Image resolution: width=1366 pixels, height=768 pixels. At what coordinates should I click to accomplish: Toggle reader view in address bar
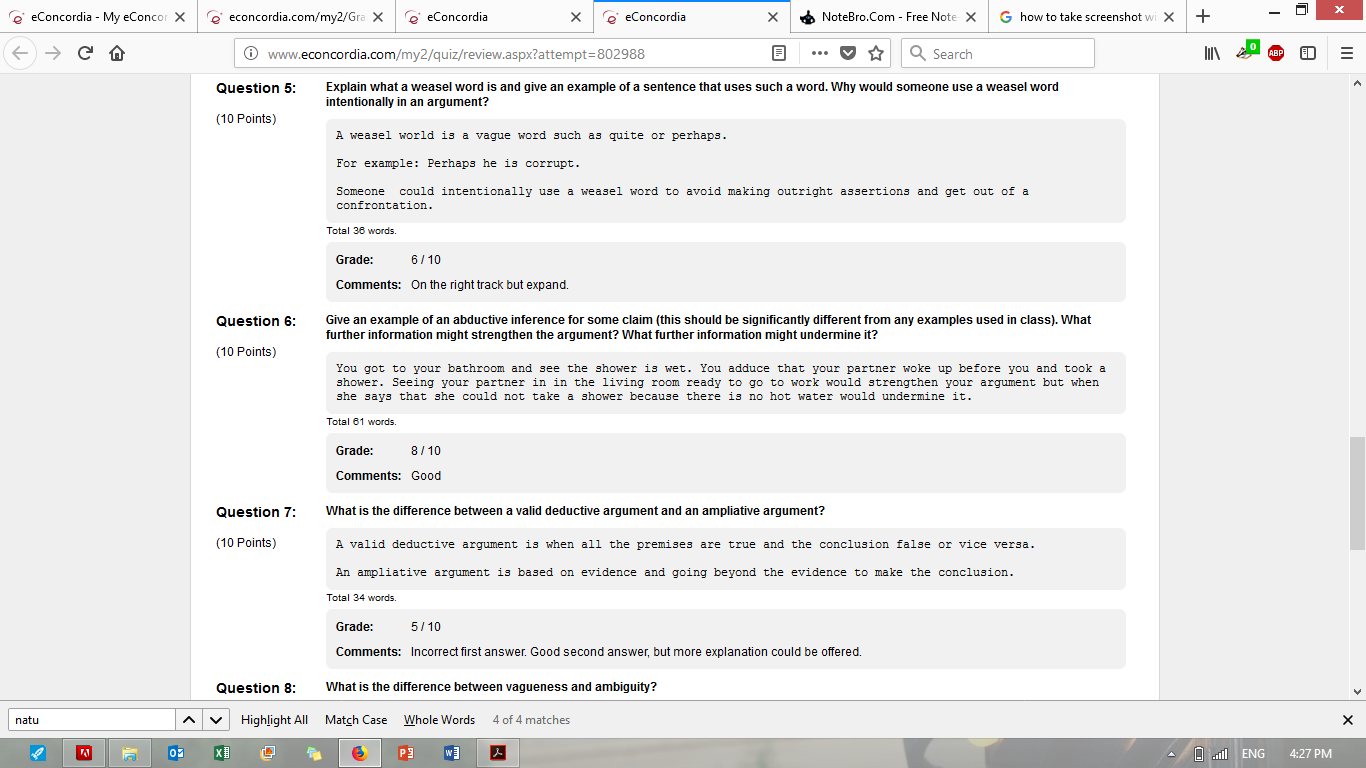pyautogui.click(x=779, y=54)
